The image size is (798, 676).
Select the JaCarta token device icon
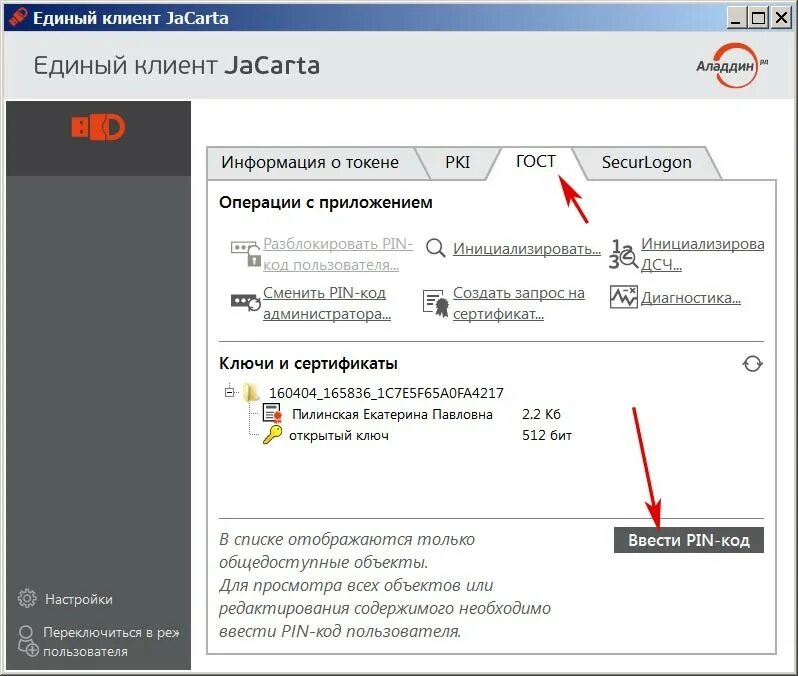point(98,127)
